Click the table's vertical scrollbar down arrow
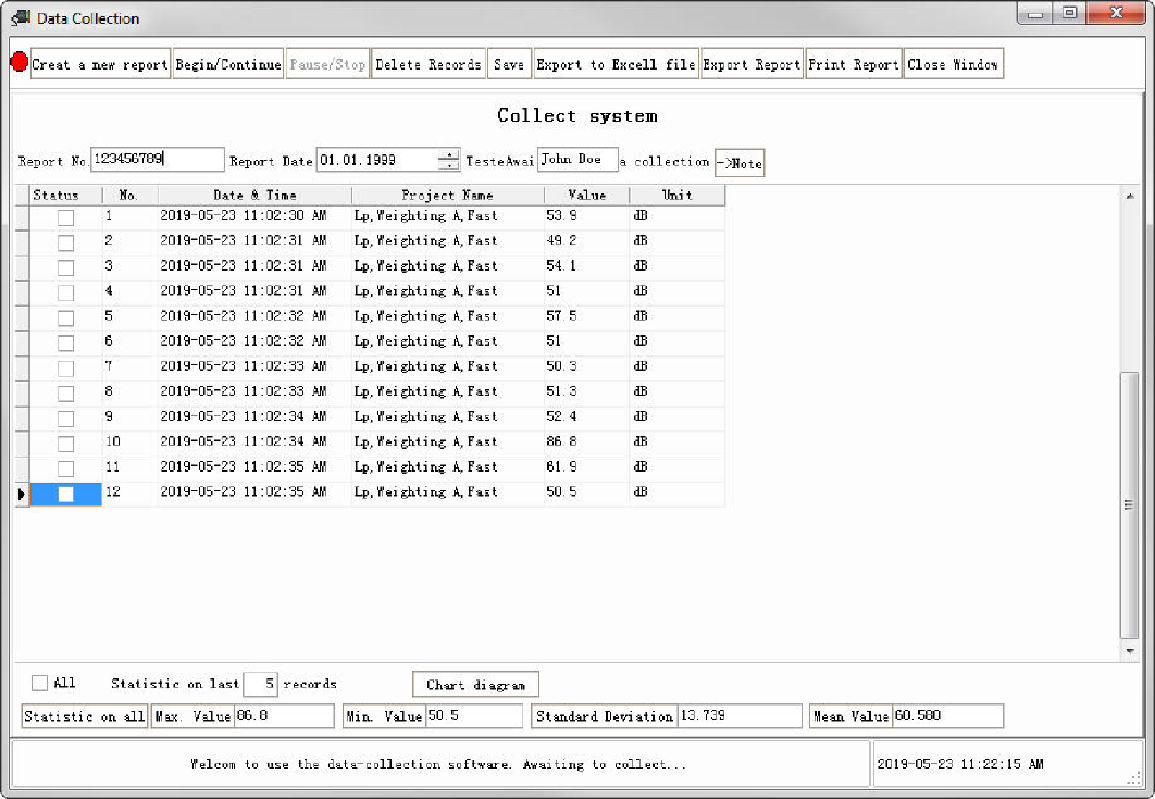The image size is (1155, 799). [x=1131, y=652]
